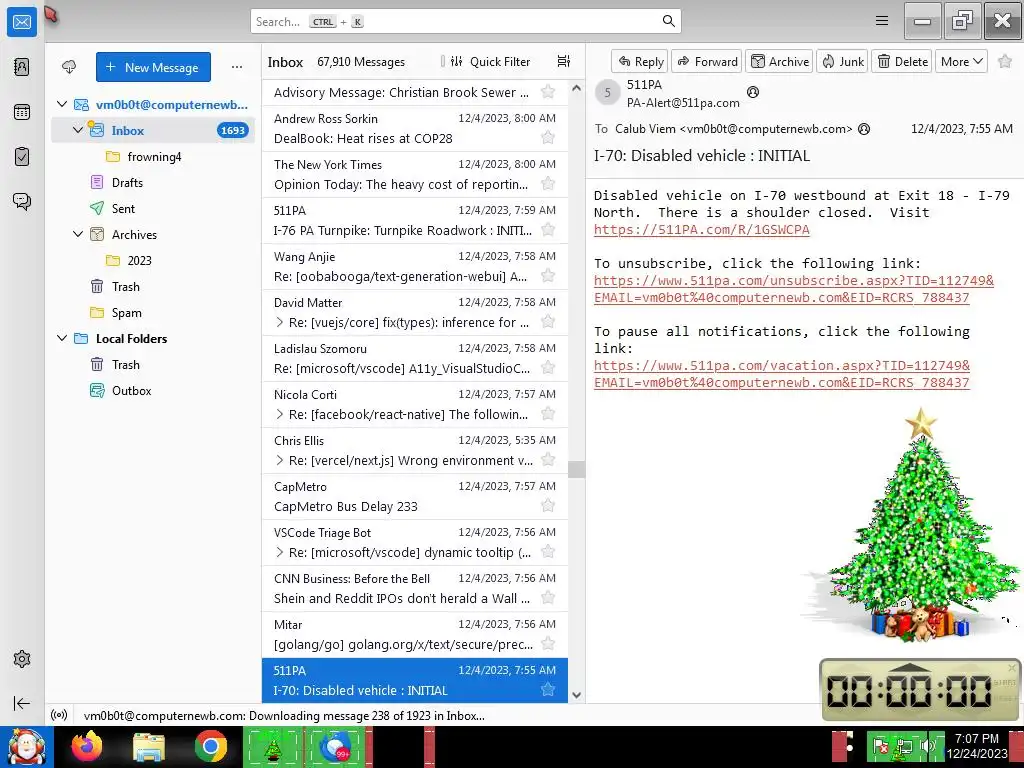The height and width of the screenshot is (768, 1024).
Task: Click message list scrollbar thumb
Action: pyautogui.click(x=576, y=469)
